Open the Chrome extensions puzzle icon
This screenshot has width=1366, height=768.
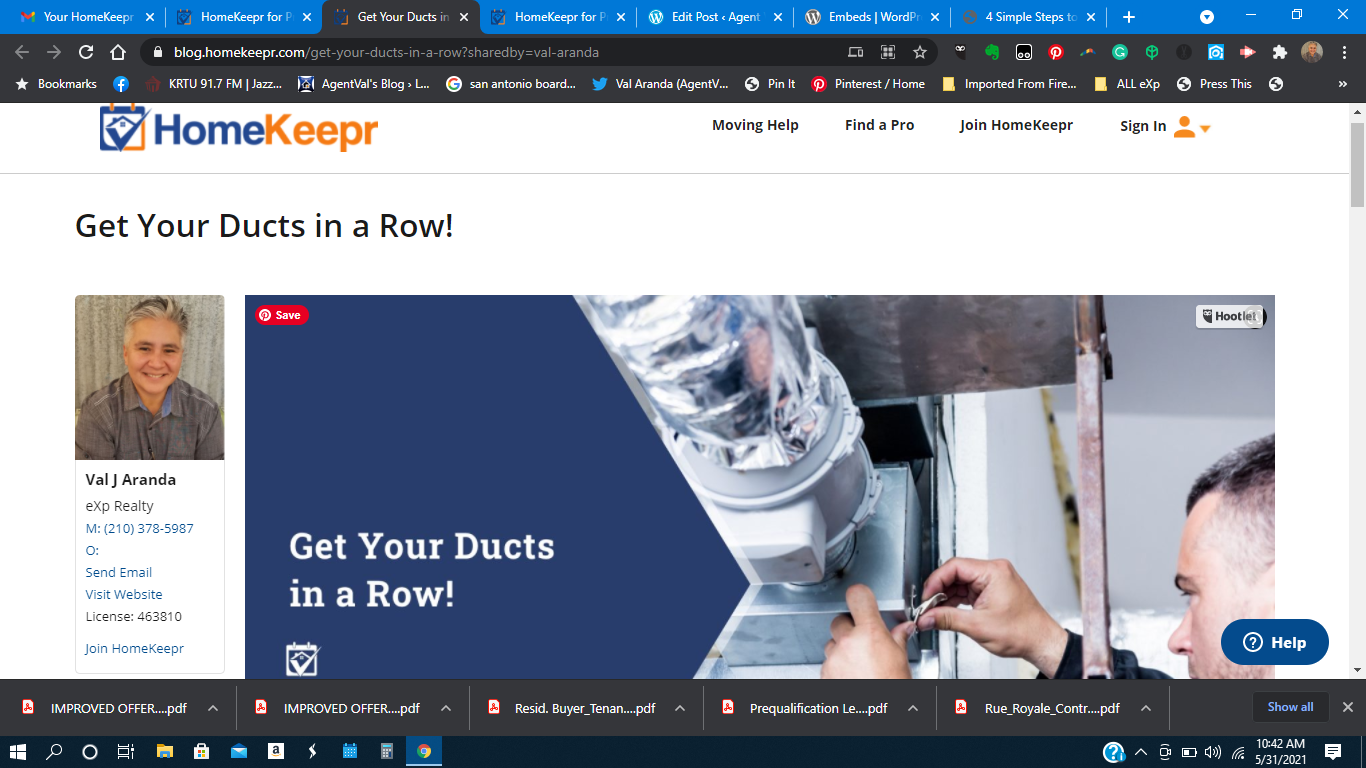[x=1279, y=52]
